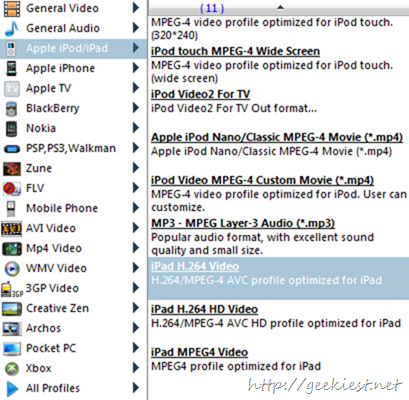This screenshot has width=409, height=400.
Task: Expand the Apple TV submenu arrow
Action: point(135,88)
